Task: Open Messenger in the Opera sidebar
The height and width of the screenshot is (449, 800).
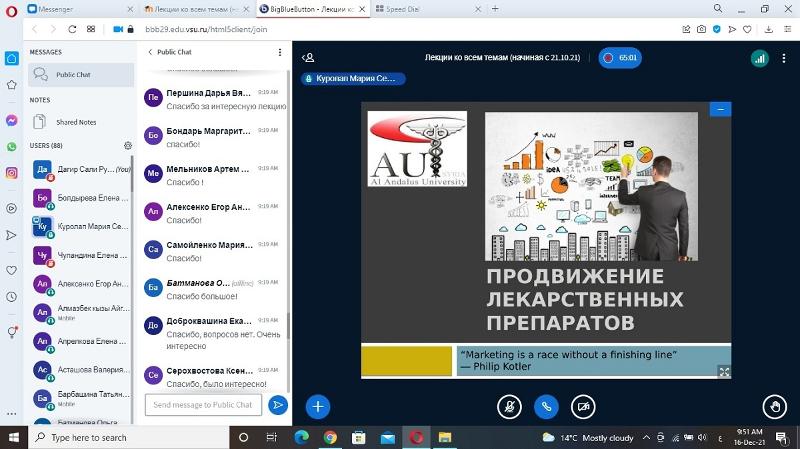Action: [x=11, y=119]
